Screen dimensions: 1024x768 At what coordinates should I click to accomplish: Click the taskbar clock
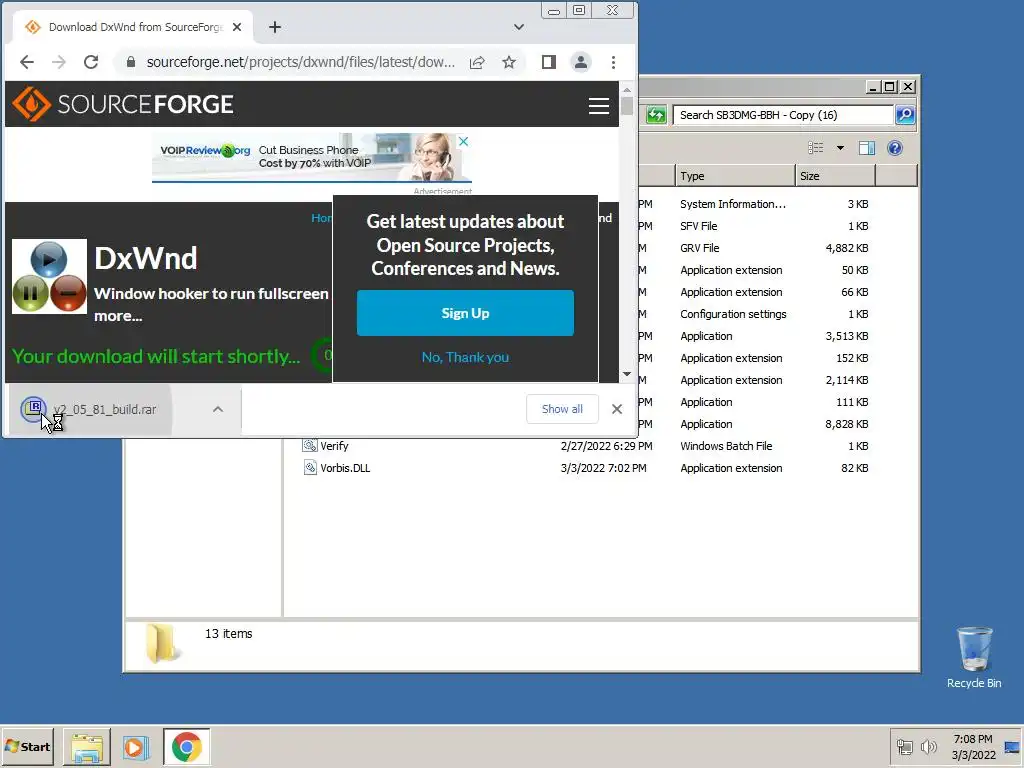[x=973, y=746]
